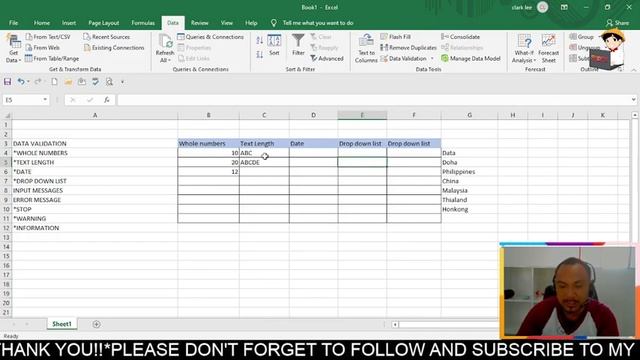Click From Text/CSV icon

tap(29, 37)
